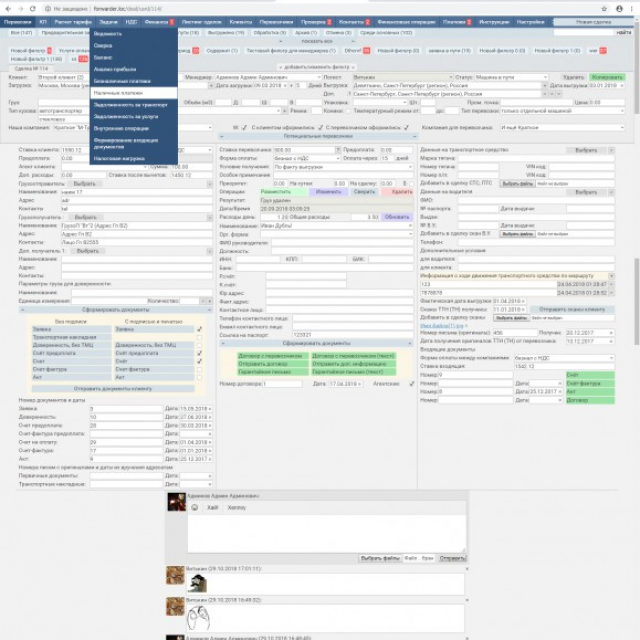Open 'Компания для перевозчика' dropdown
Viewport: 640px width, 640px height.
563,128
